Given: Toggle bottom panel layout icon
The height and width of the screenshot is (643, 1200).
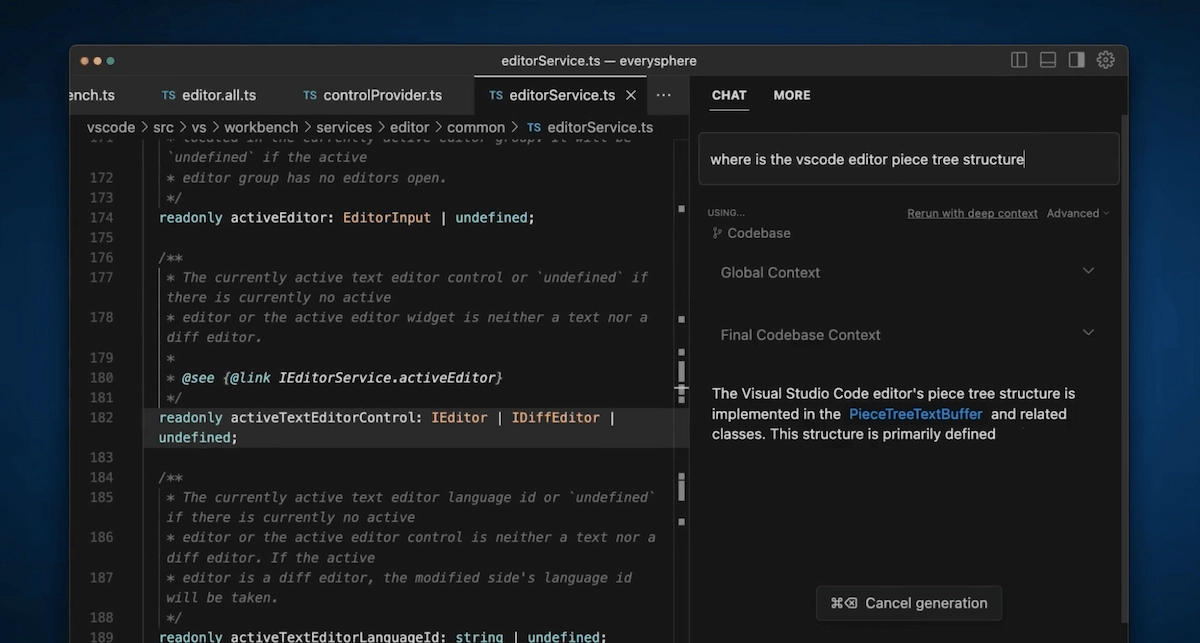Looking at the screenshot, I should click(1048, 60).
